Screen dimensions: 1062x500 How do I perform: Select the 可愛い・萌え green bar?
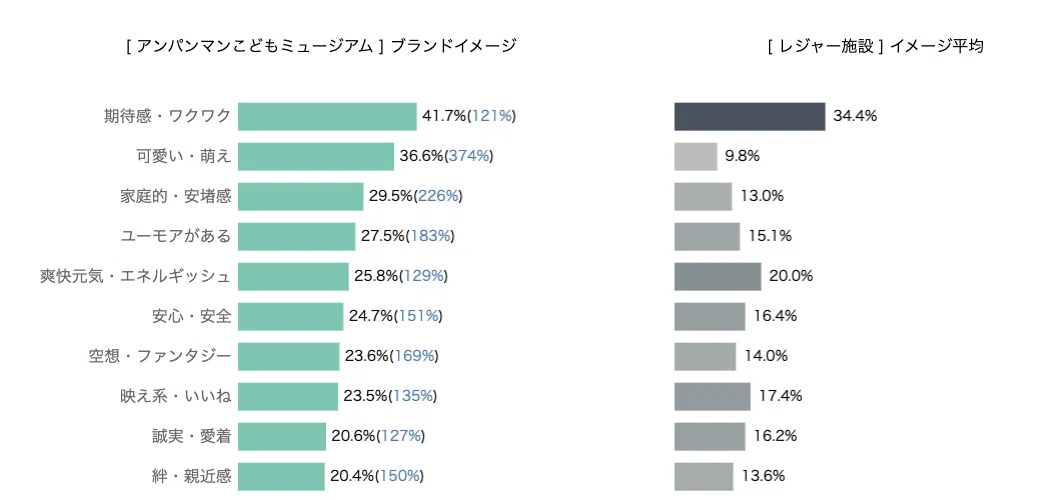point(316,157)
